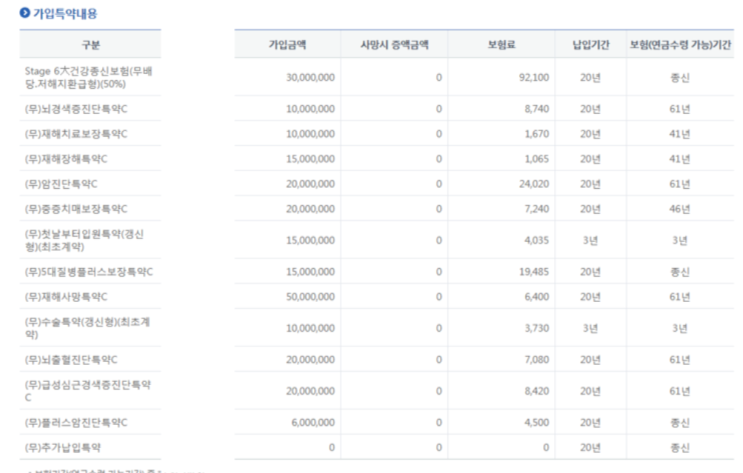Click the 30,000,000 amount cell
The width and height of the screenshot is (743, 473).
310,78
